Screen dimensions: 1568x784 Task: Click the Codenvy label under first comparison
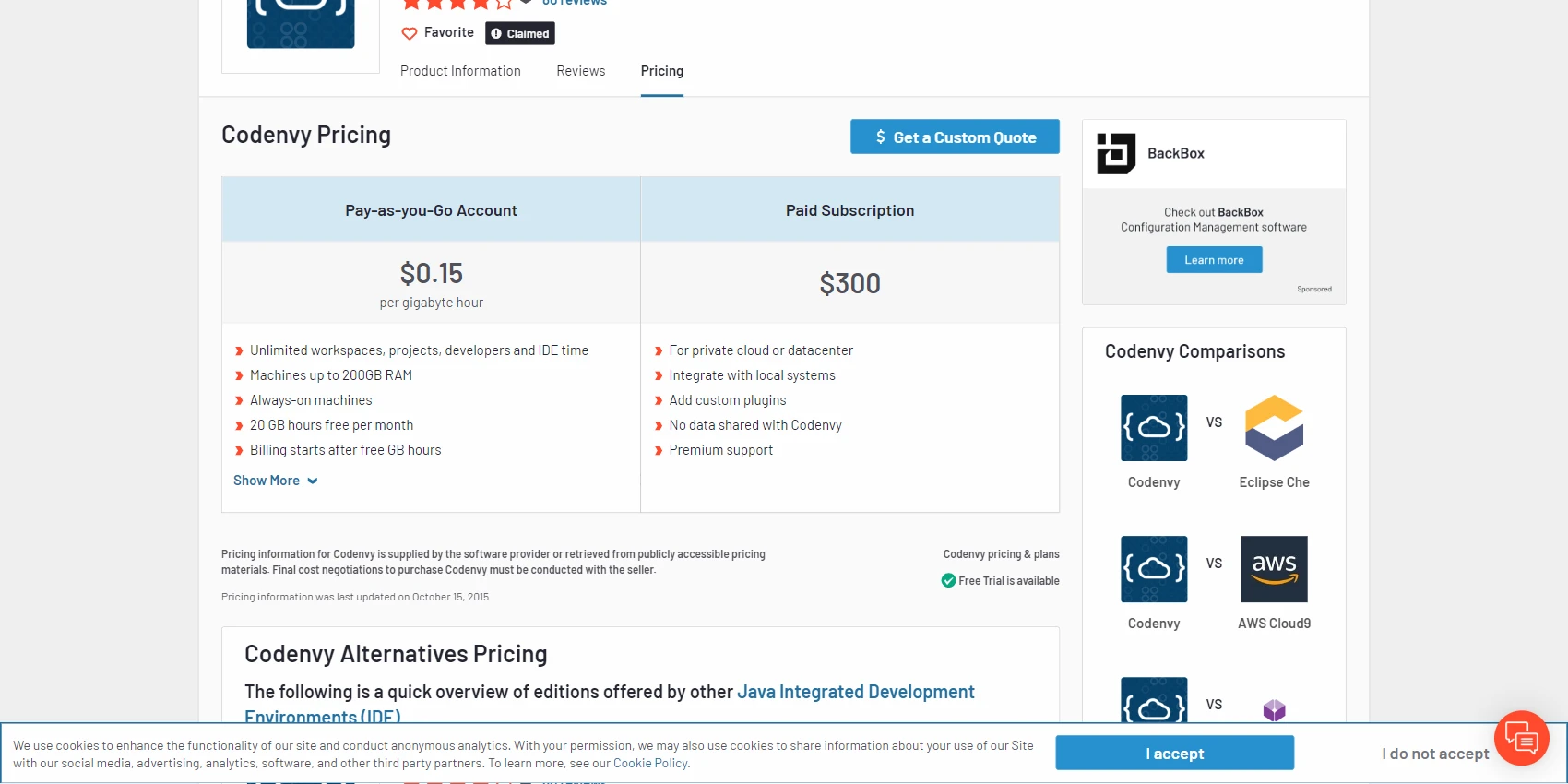tap(1154, 482)
